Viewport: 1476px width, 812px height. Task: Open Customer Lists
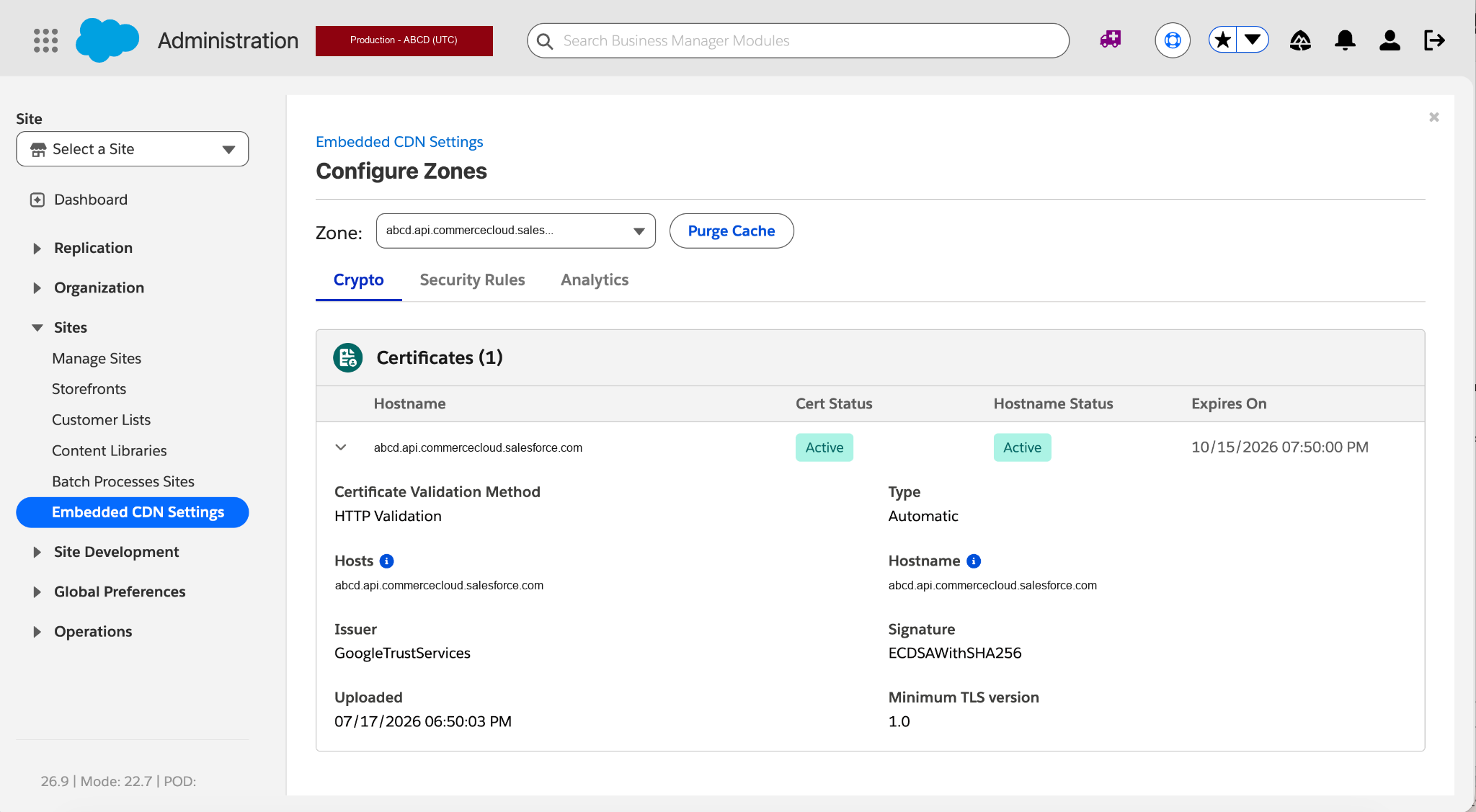click(101, 420)
